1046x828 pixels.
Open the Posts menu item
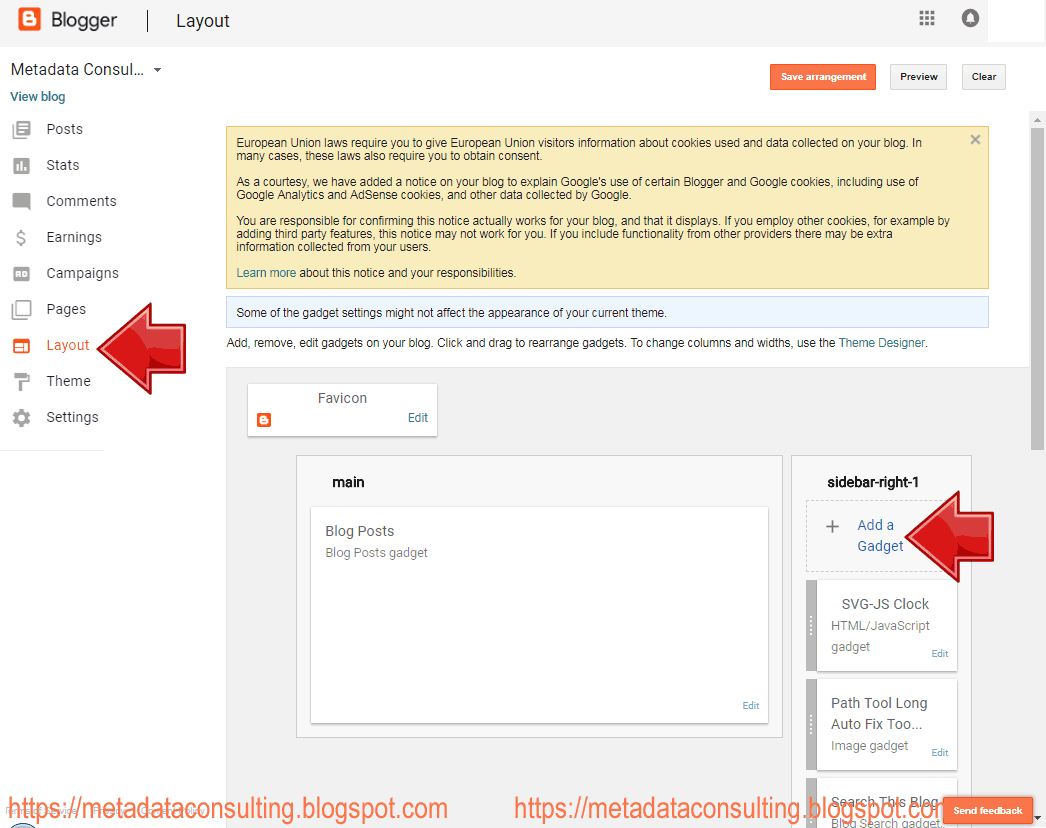click(x=65, y=129)
